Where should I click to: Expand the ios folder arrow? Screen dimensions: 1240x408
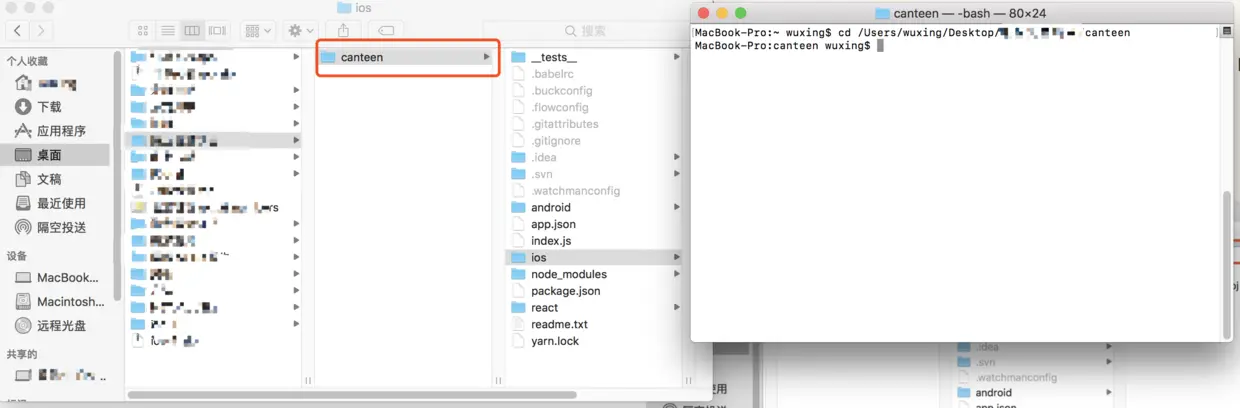point(677,257)
